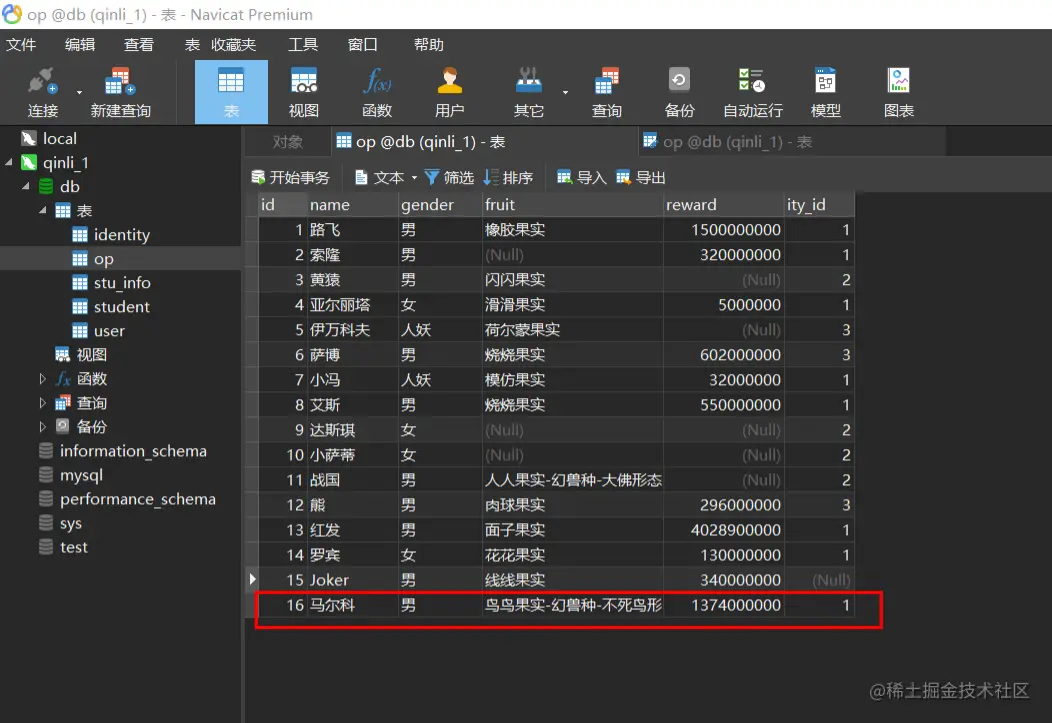Click the reward column header
The height and width of the screenshot is (723, 1052).
(723, 205)
